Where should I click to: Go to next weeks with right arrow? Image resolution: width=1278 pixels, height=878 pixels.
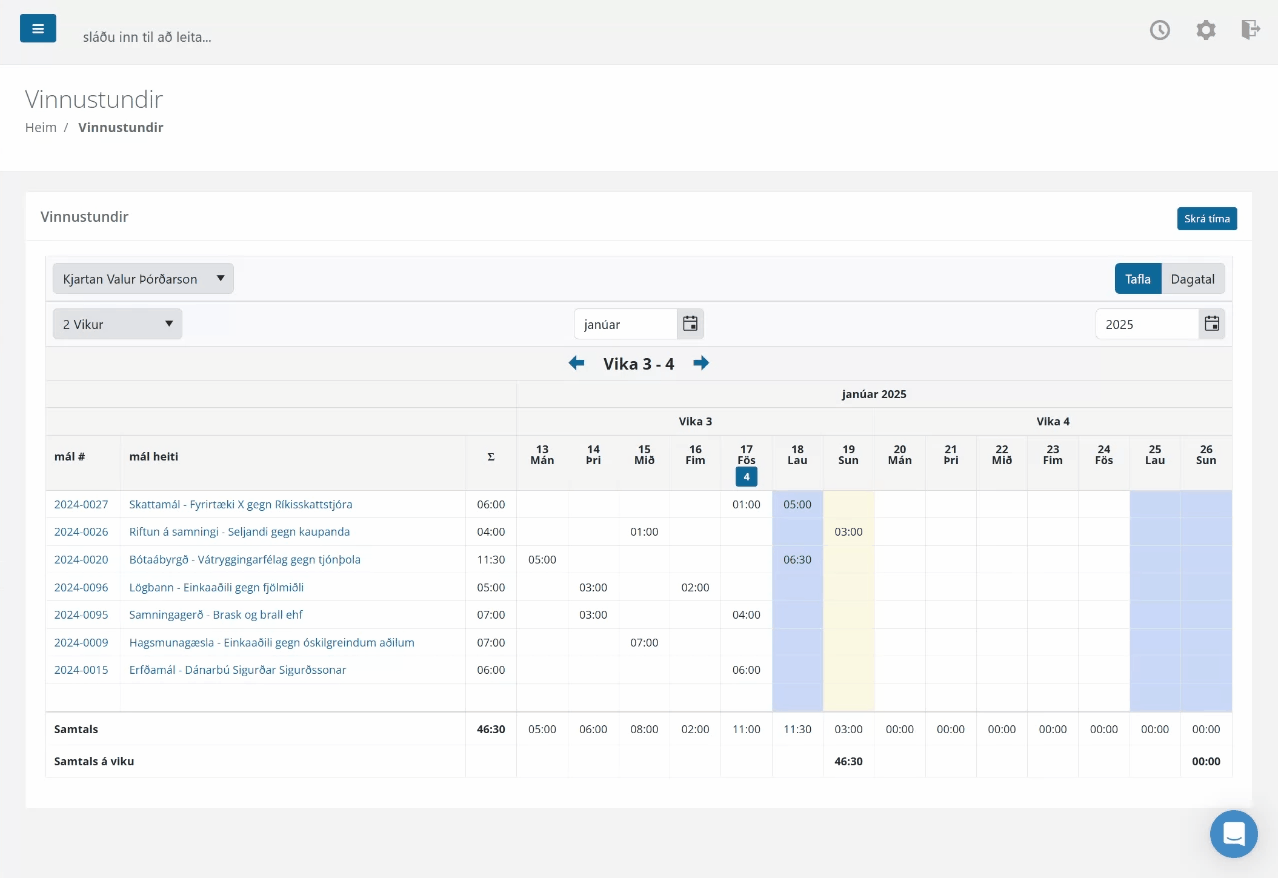701,363
